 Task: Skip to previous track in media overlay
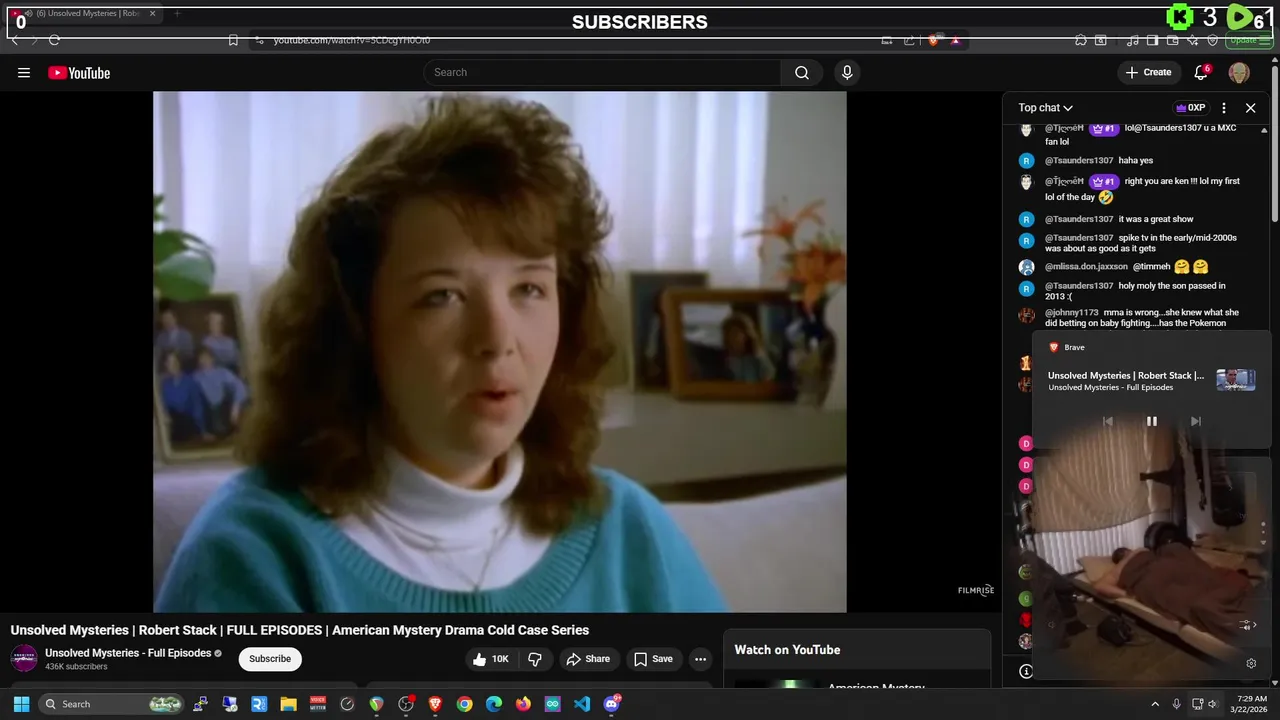coord(1107,421)
